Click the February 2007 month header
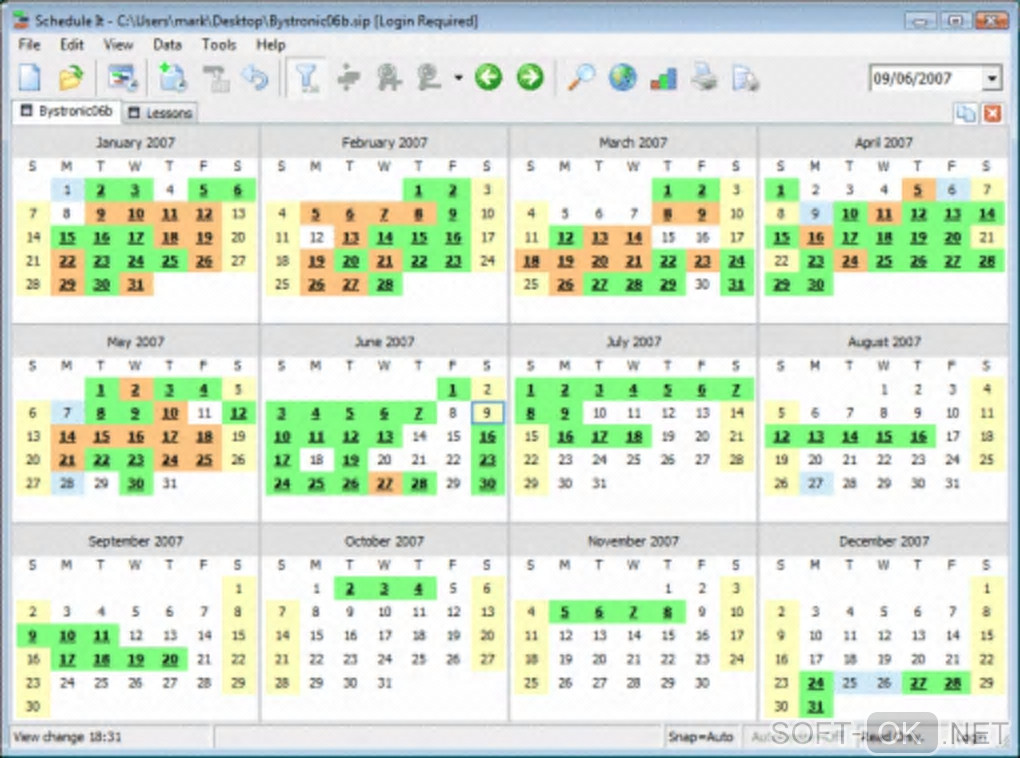The image size is (1020, 758). coord(384,142)
